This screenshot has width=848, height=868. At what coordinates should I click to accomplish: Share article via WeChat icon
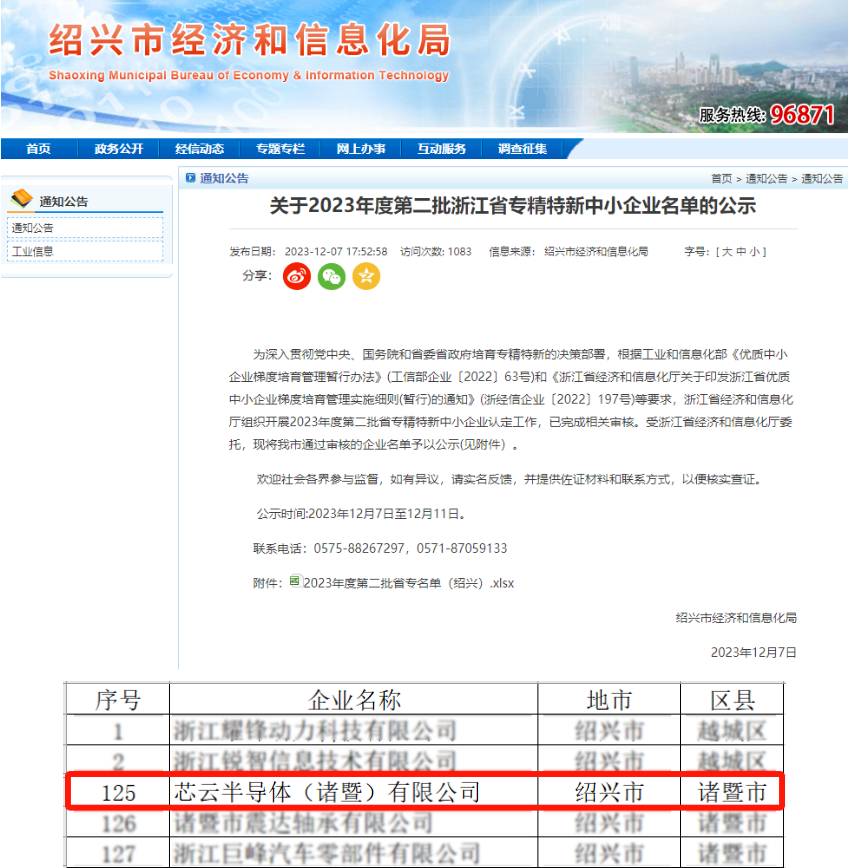[x=331, y=276]
